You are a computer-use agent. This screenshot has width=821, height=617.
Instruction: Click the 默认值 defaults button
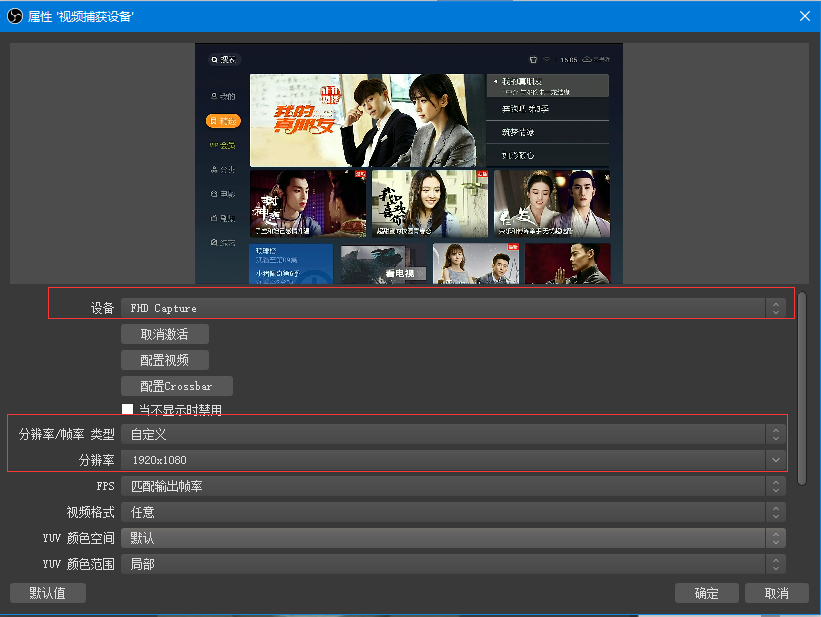pyautogui.click(x=48, y=593)
